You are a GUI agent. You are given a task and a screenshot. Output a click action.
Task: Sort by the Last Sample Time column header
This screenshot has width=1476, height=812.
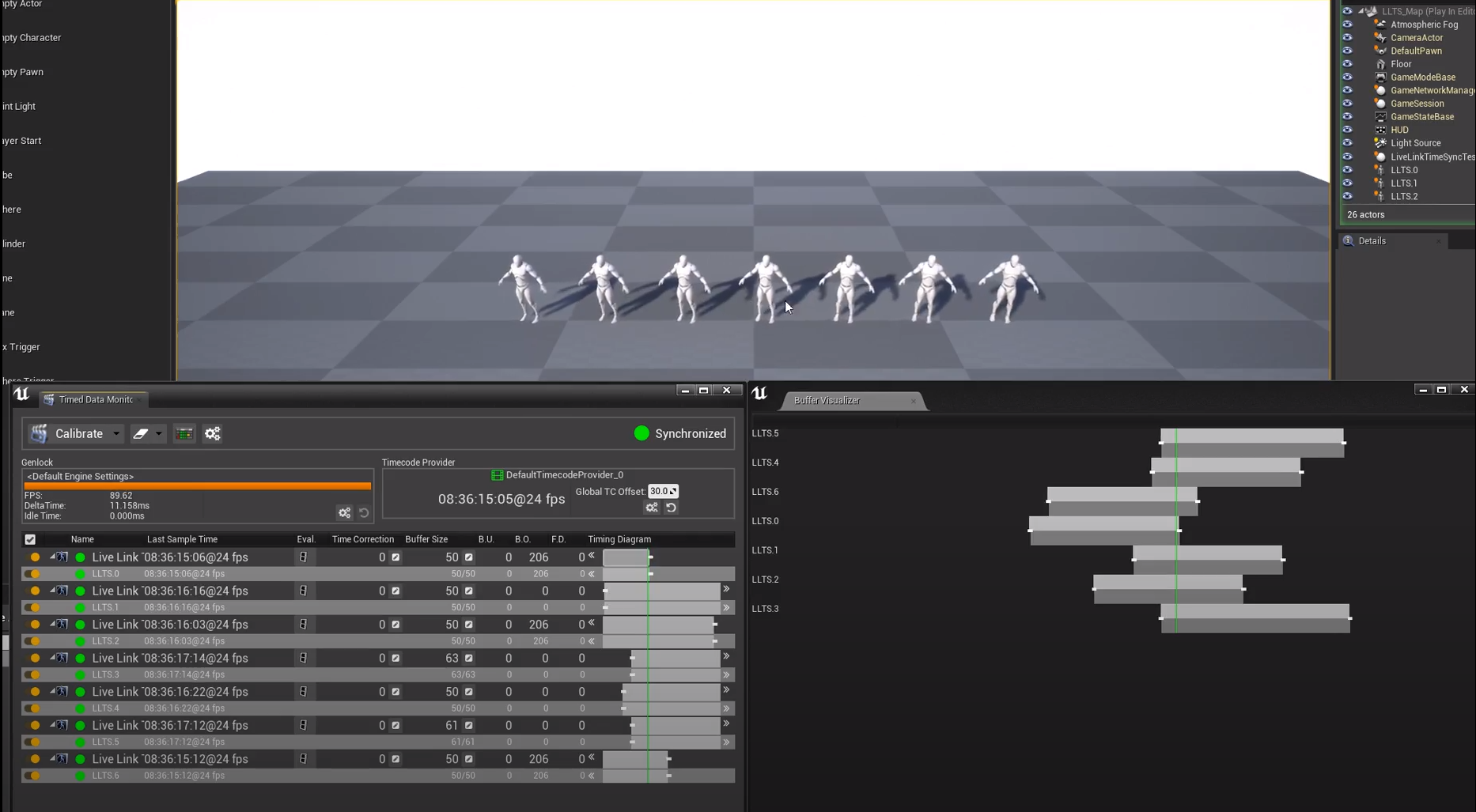click(x=182, y=539)
